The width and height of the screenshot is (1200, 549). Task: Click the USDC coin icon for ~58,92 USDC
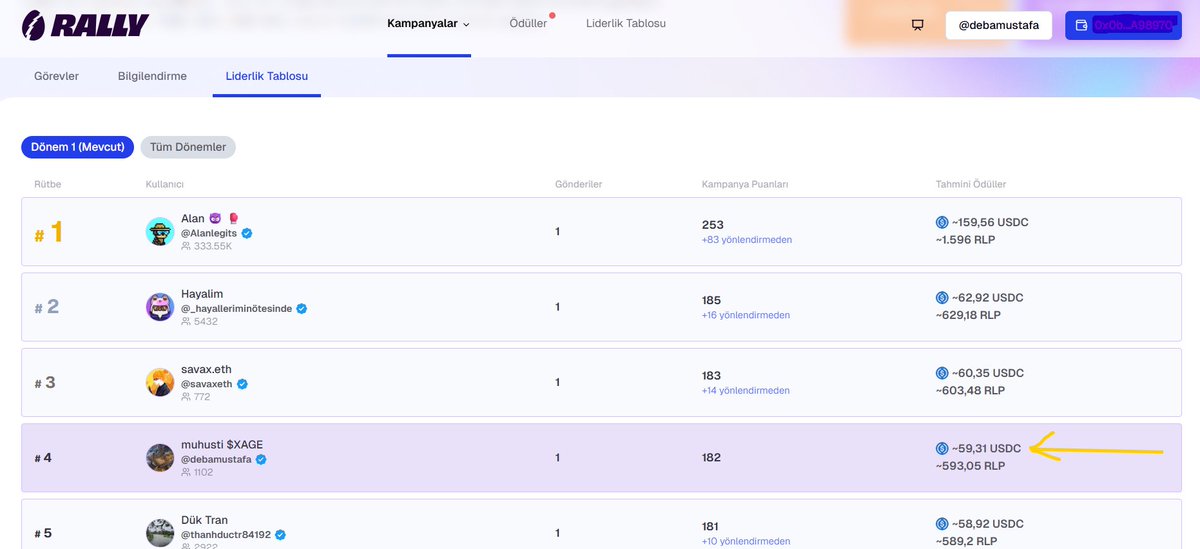tap(942, 524)
